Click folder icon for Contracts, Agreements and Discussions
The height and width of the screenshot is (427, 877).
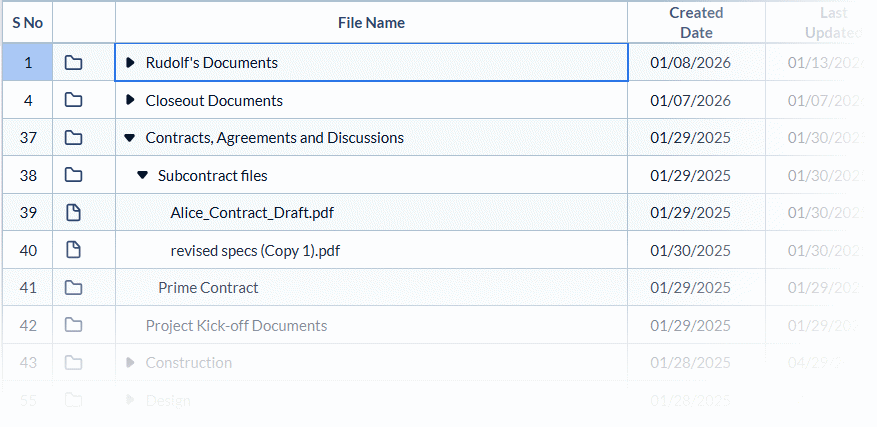coord(73,138)
